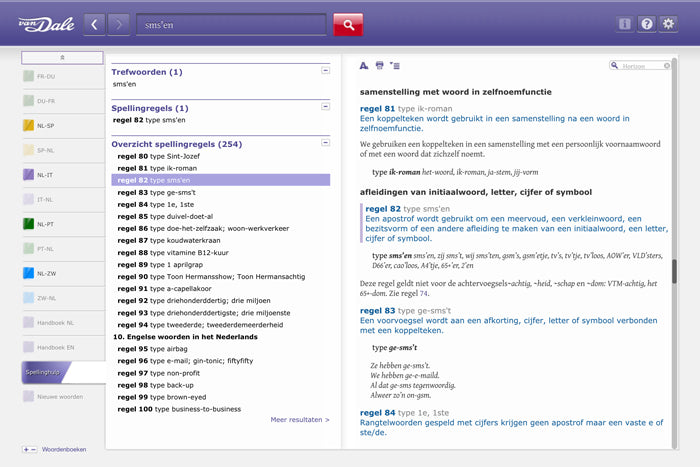The width and height of the screenshot is (700, 467).
Task: Click the Meer resultaten link
Action: click(x=299, y=420)
